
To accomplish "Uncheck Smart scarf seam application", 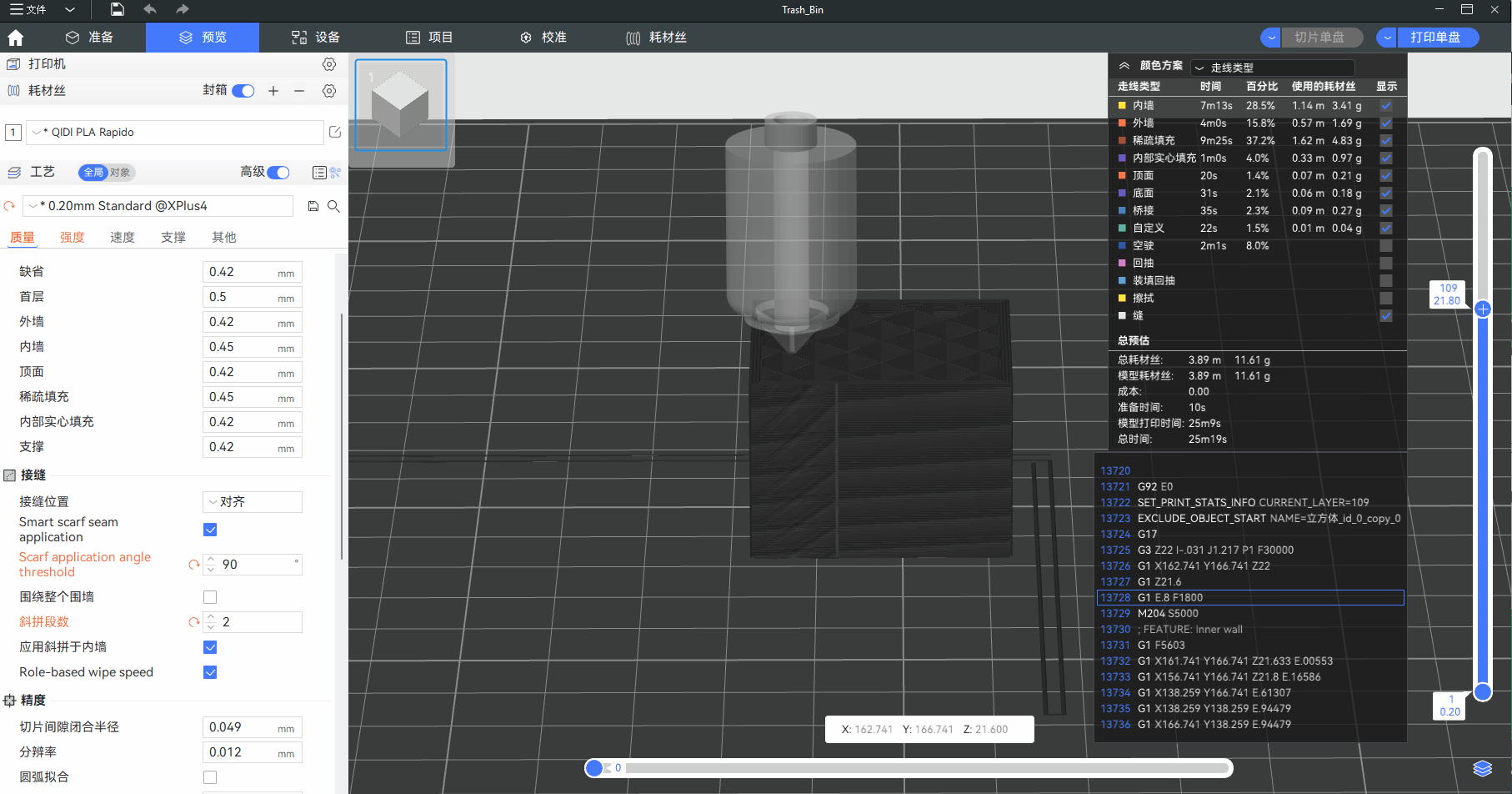I will (210, 530).
